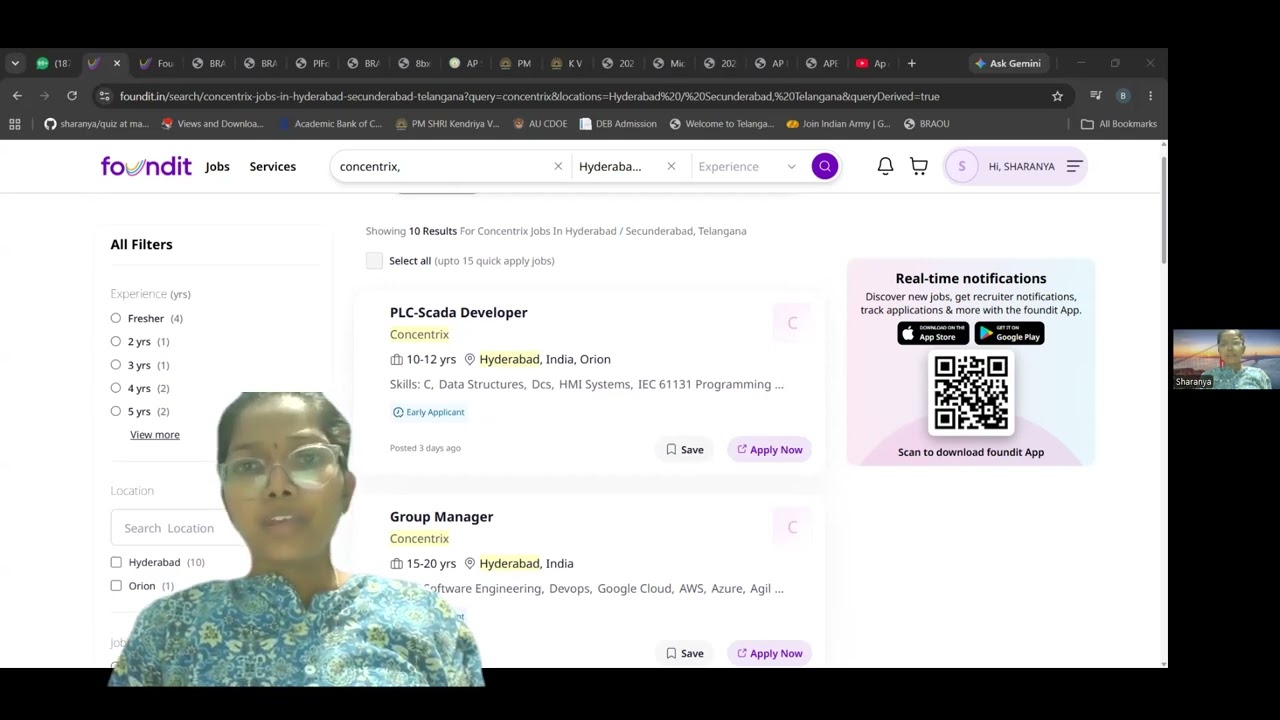The image size is (1280, 720).
Task: View site information icon in the address bar
Action: point(104,96)
